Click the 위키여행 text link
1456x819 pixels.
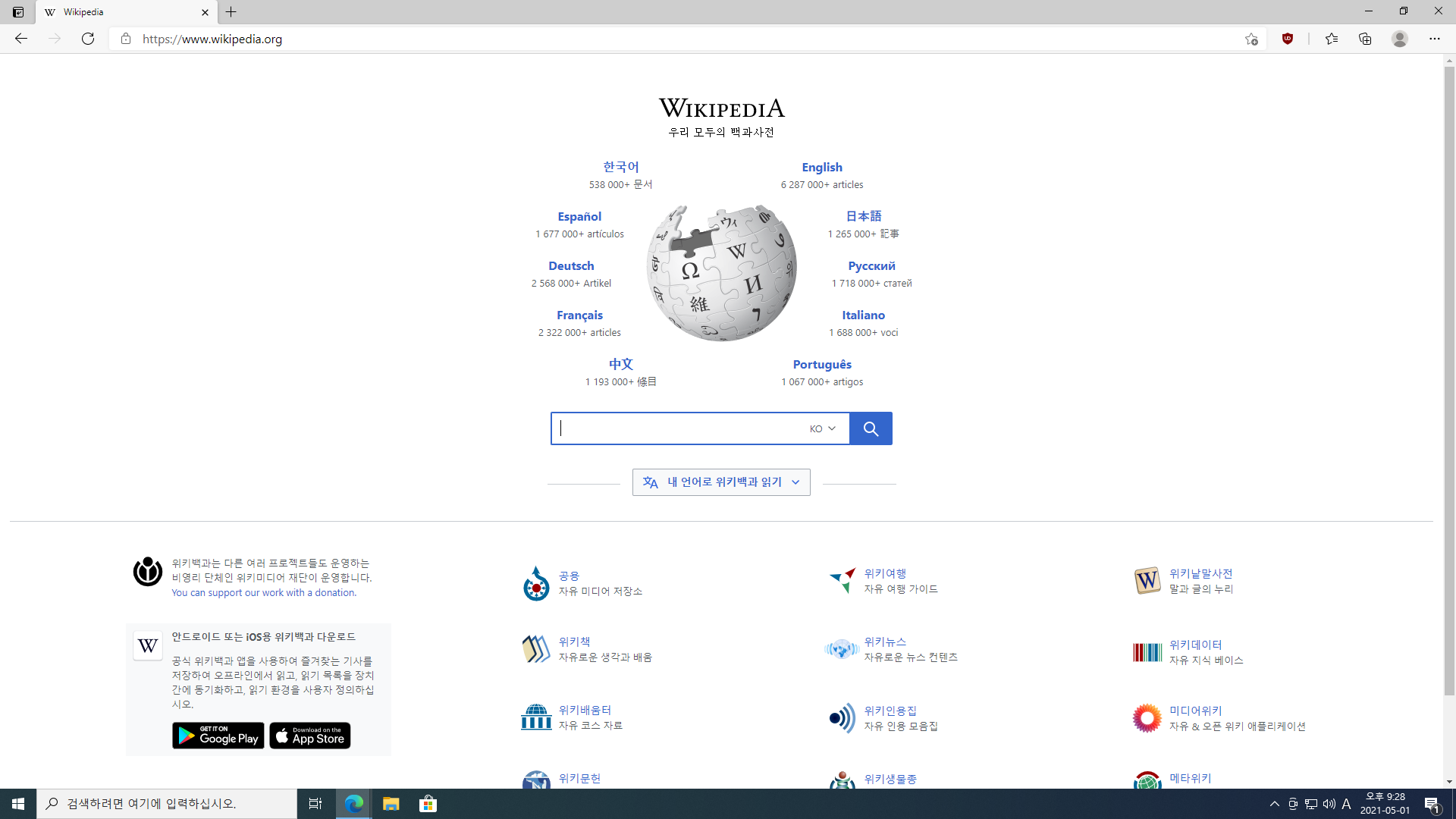[885, 573]
